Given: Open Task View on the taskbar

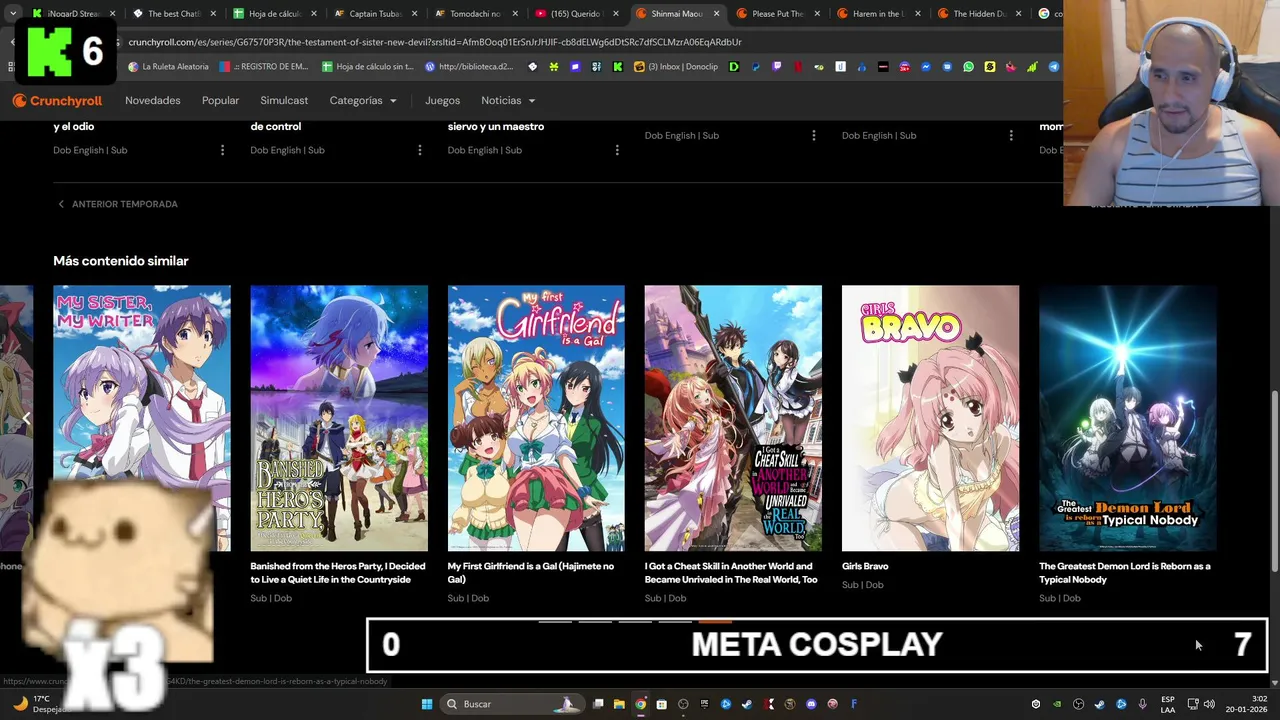Looking at the screenshot, I should click(x=598, y=704).
